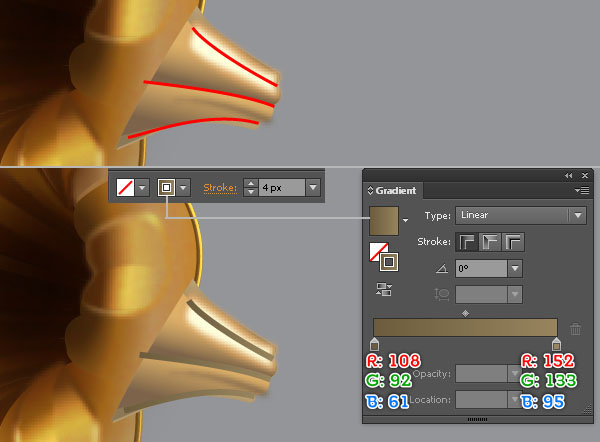Click the aspect ratio icon
This screenshot has height=442, width=600.
442,294
